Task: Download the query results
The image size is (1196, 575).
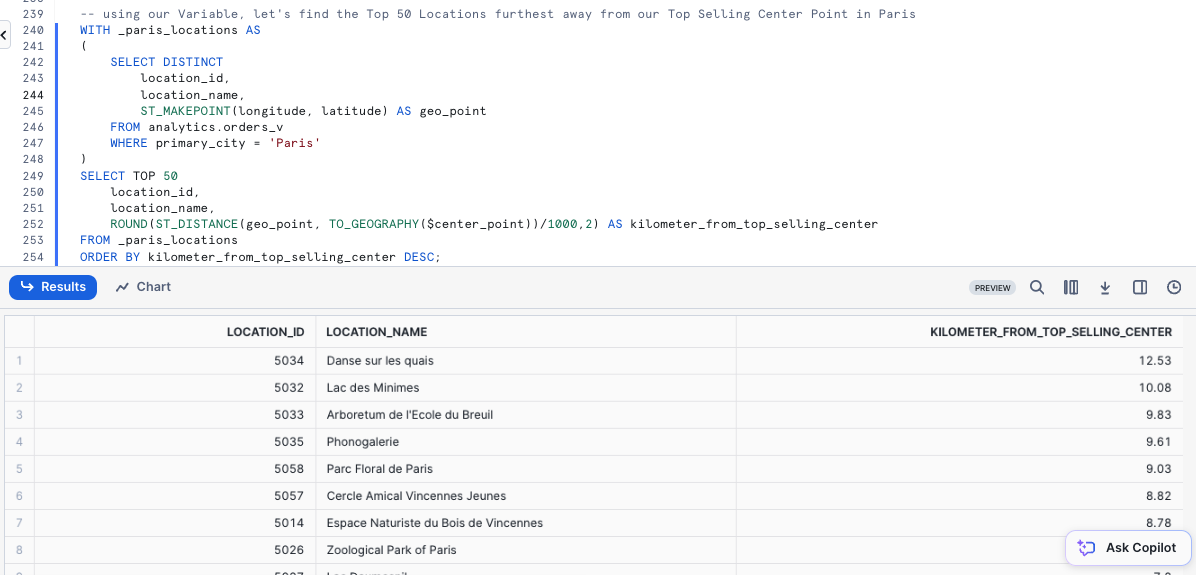Action: [1105, 288]
